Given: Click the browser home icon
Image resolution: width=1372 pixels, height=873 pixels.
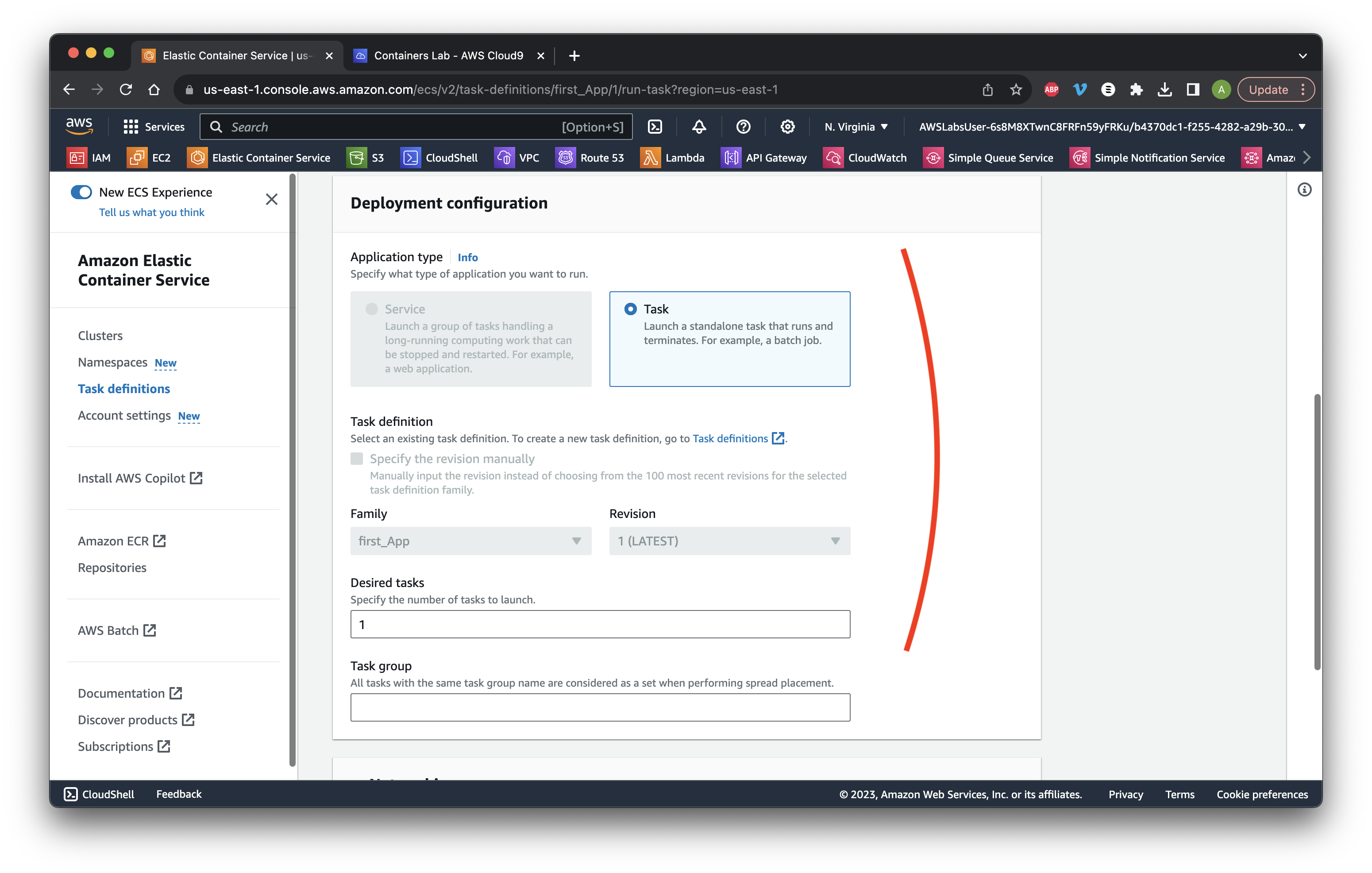Looking at the screenshot, I should 154,89.
